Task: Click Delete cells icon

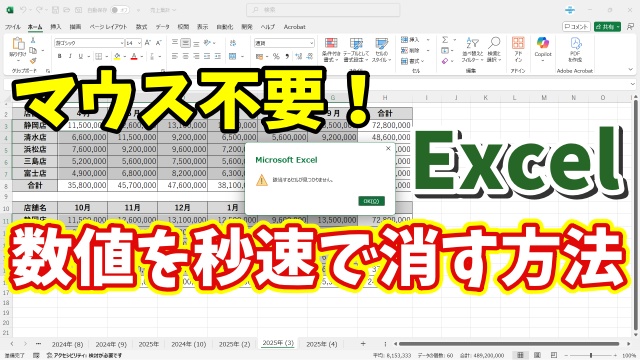Action: (x=404, y=50)
